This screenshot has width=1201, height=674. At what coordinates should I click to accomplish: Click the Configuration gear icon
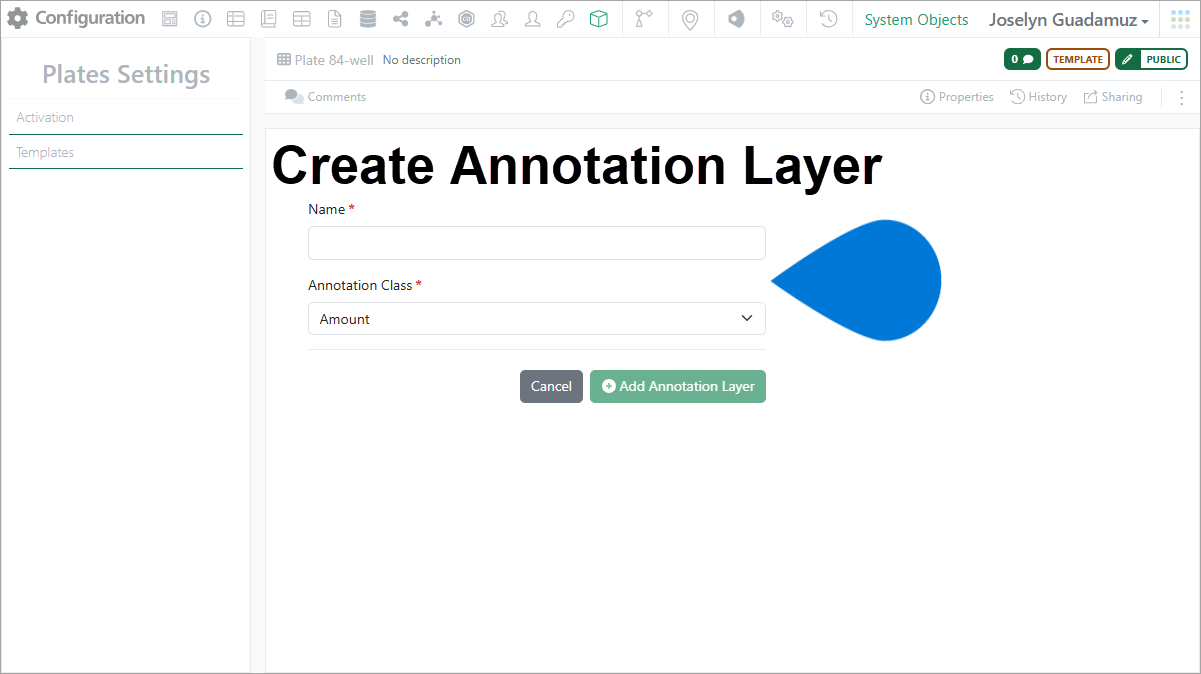point(18,19)
